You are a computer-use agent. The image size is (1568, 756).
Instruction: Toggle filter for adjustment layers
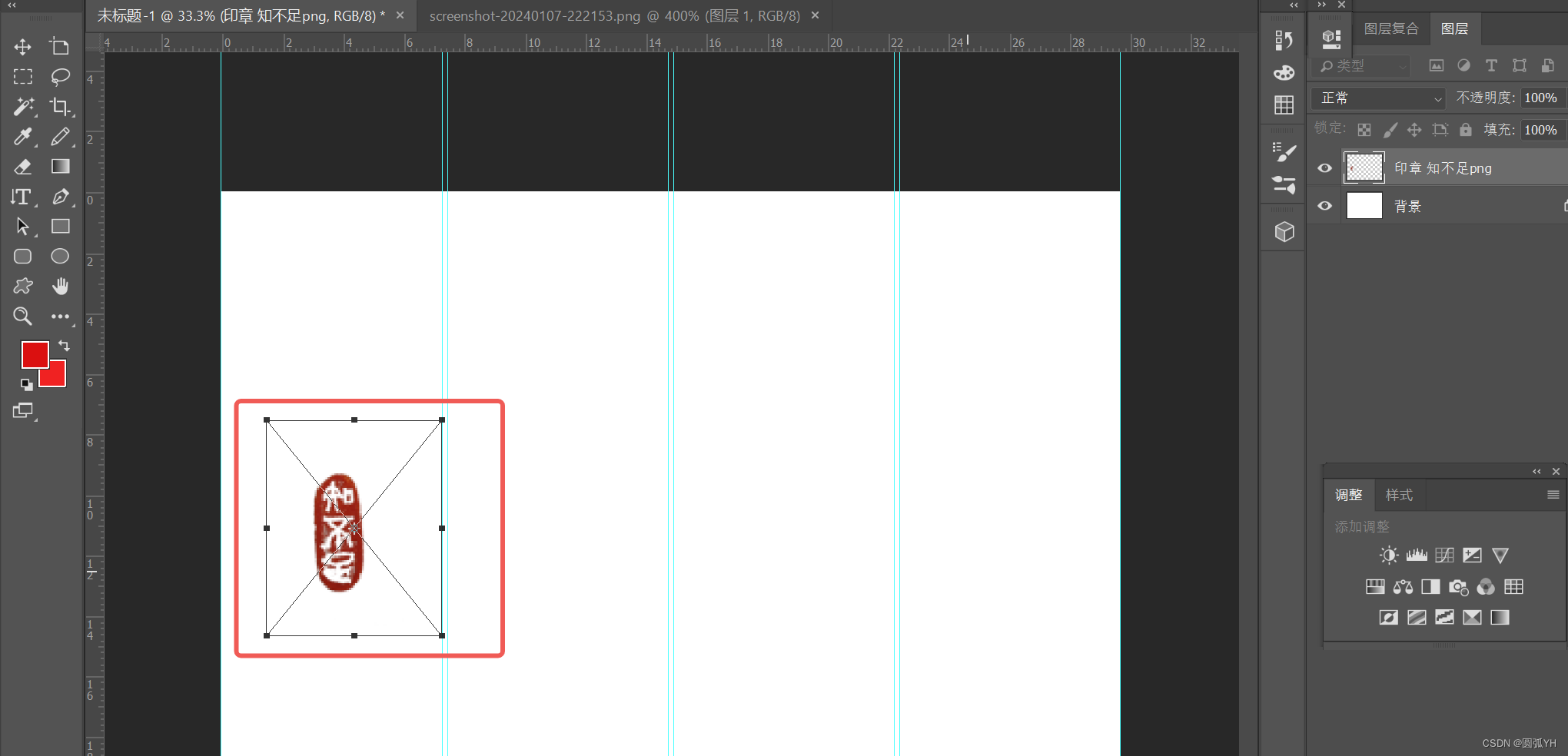click(x=1463, y=65)
